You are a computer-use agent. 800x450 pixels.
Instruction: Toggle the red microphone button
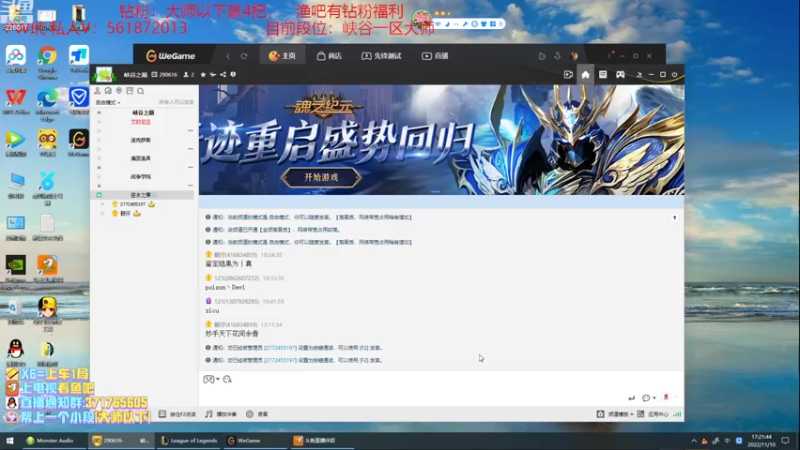pyautogui.click(x=666, y=397)
